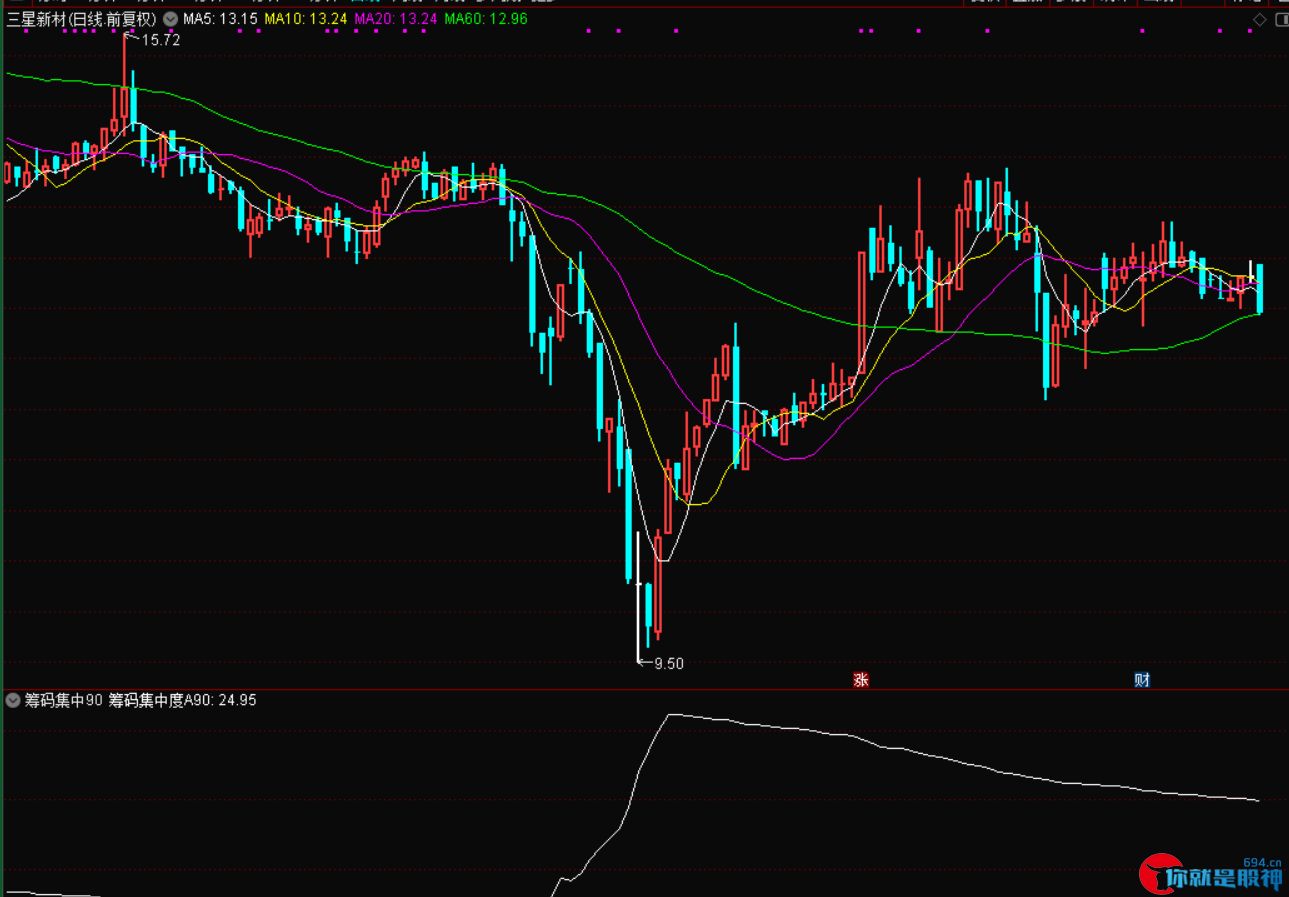The image size is (1289, 897).
Task: Click the 筹码集中度A90: 24.95 value
Action: 182,700
